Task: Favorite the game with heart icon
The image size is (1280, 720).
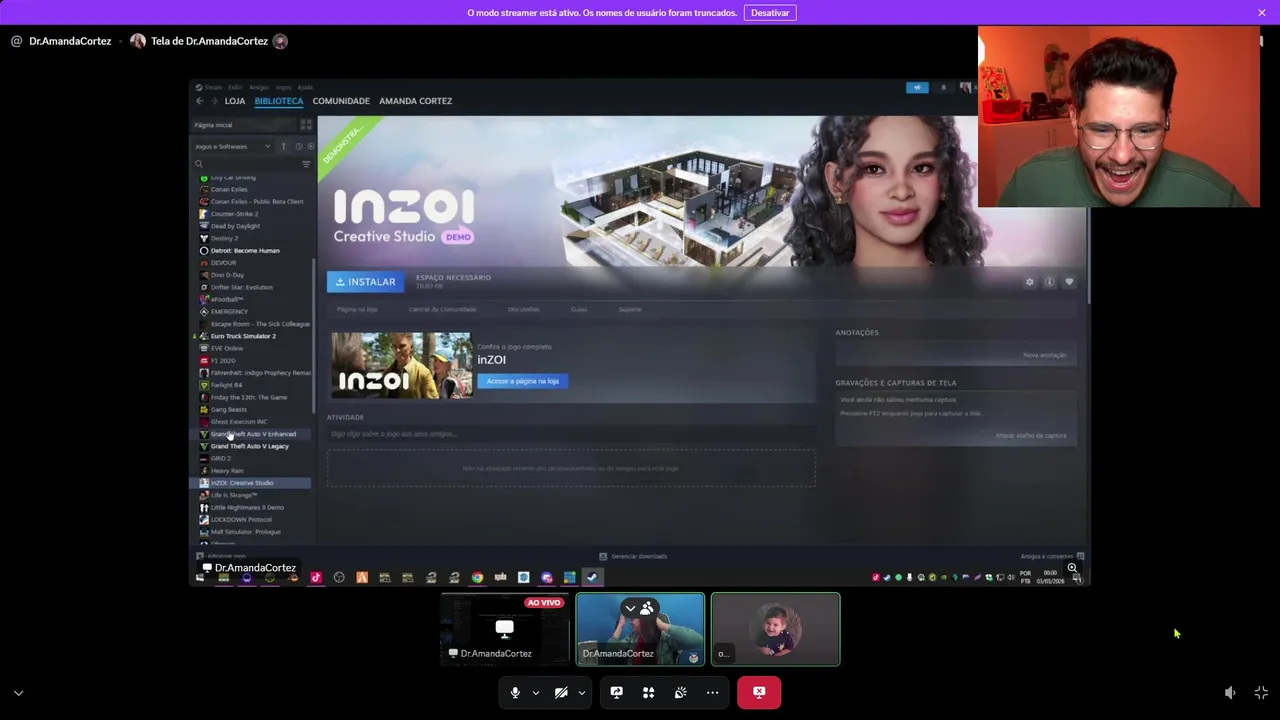Action: [1069, 282]
